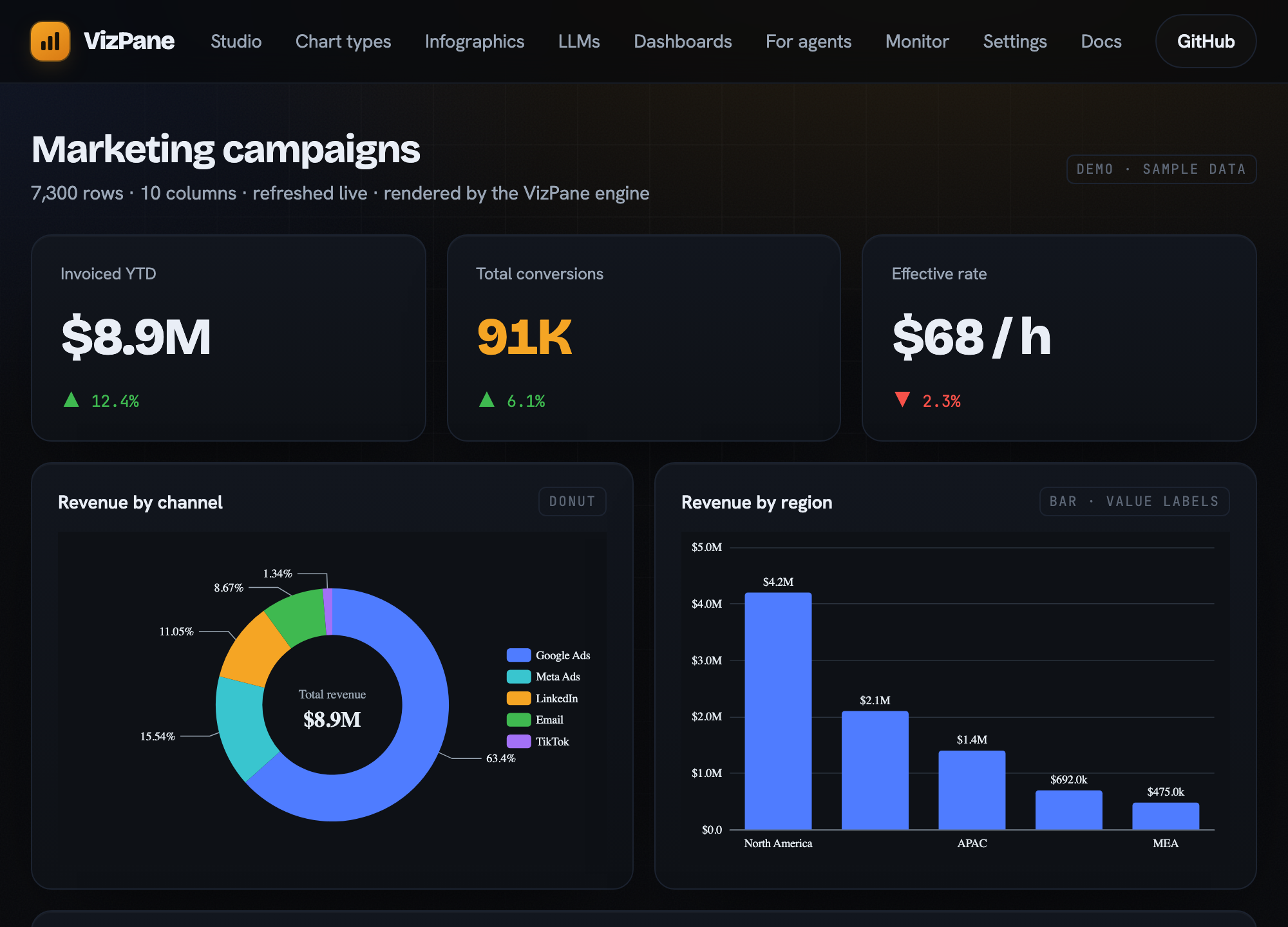Click the VizPane orange bar-chart logo icon
1288x927 pixels.
click(x=50, y=41)
